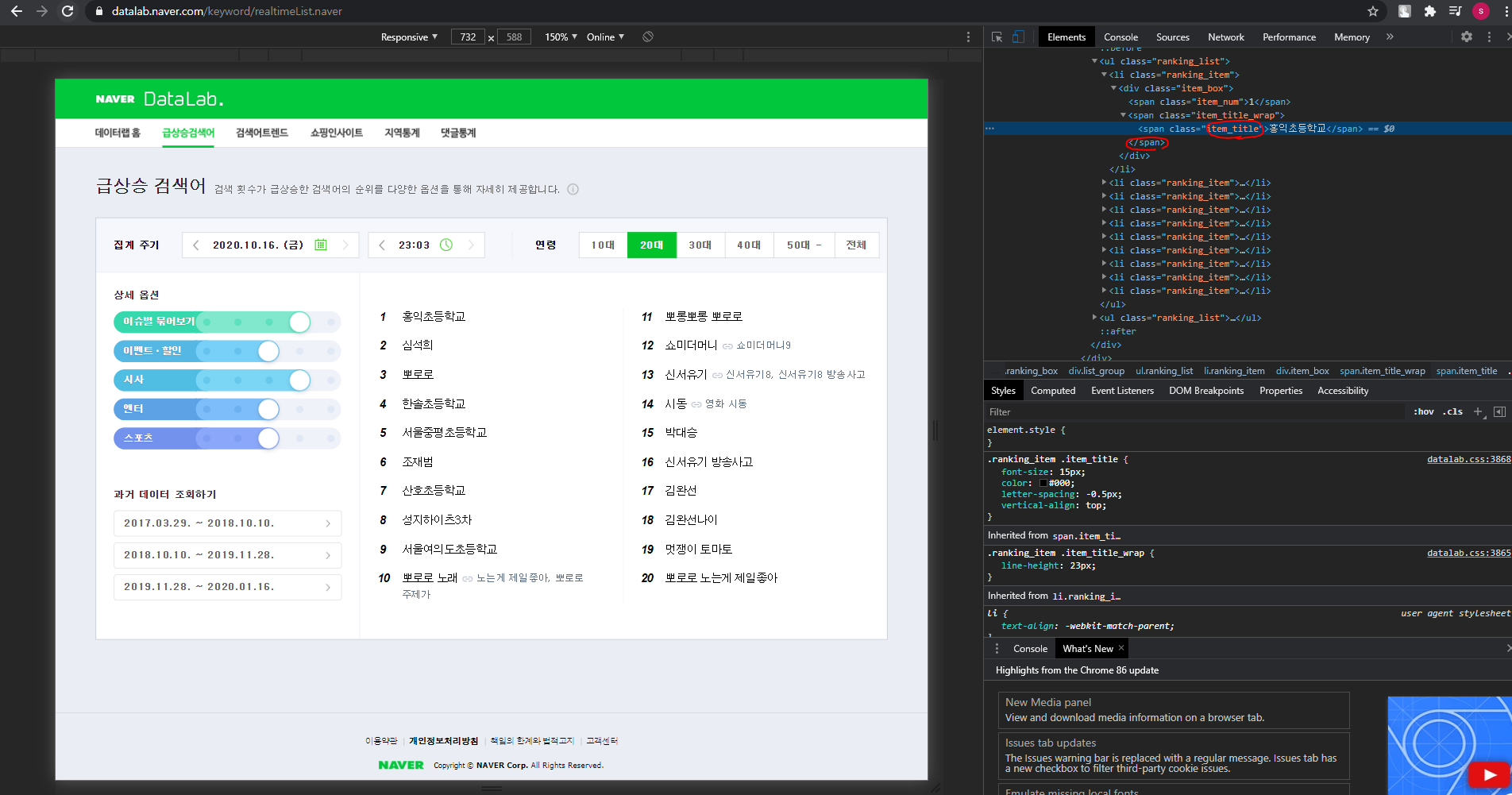Select 20대 age group

(652, 245)
